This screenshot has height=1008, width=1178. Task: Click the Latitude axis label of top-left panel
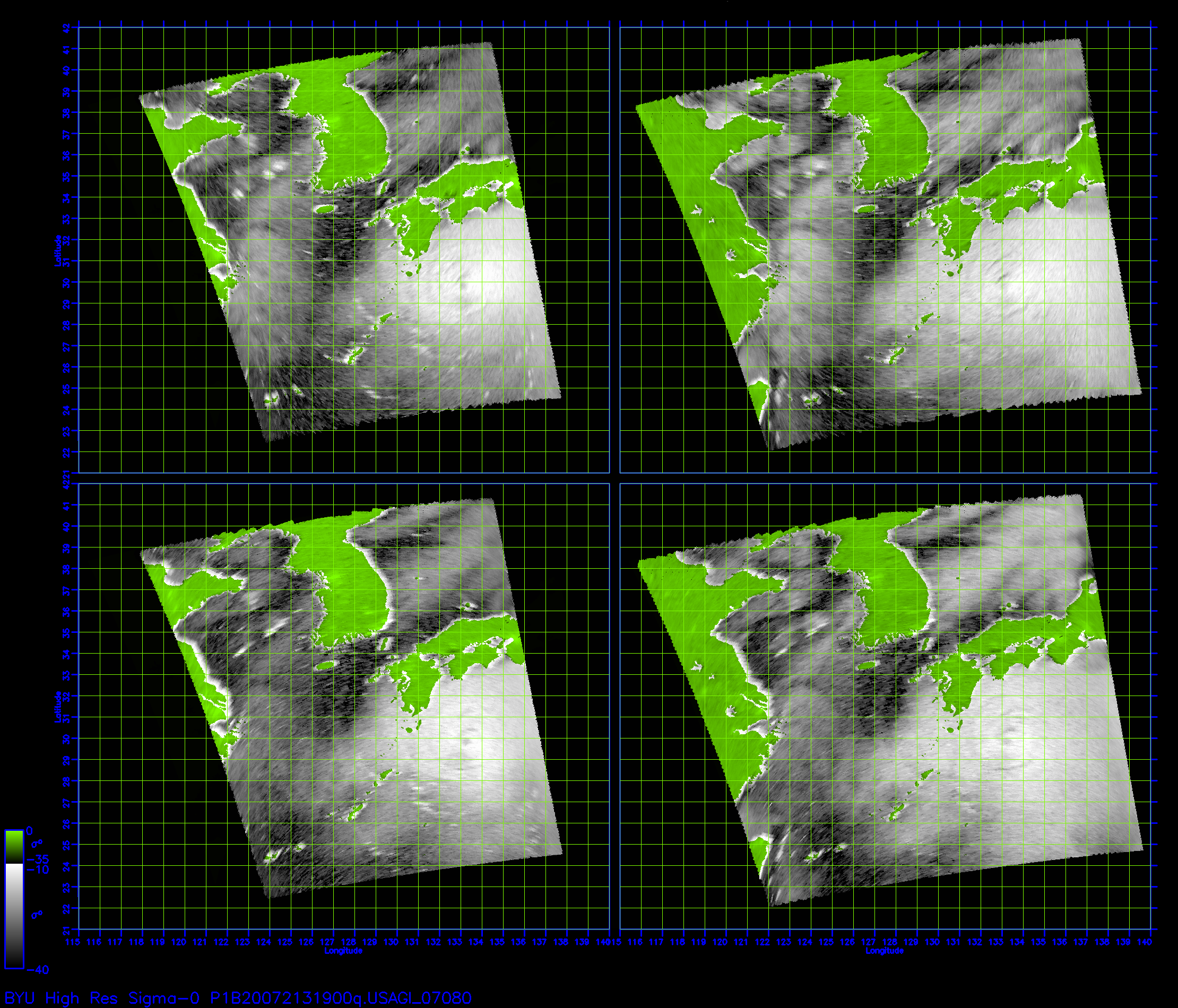pos(58,250)
